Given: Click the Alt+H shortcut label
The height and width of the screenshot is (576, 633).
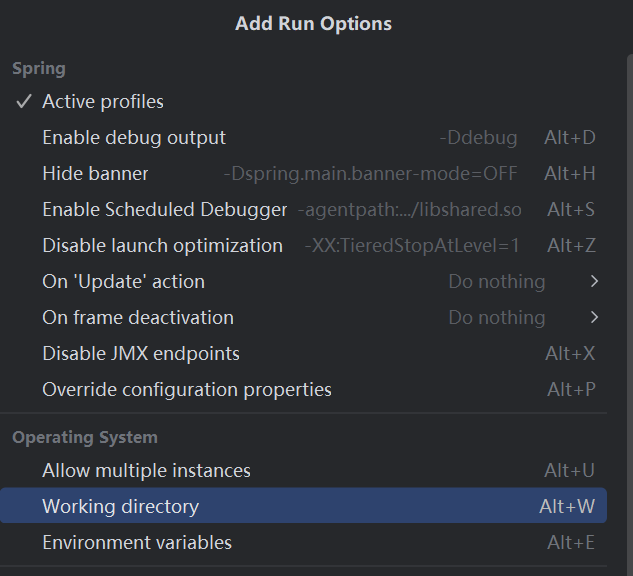Looking at the screenshot, I should tap(570, 174).
